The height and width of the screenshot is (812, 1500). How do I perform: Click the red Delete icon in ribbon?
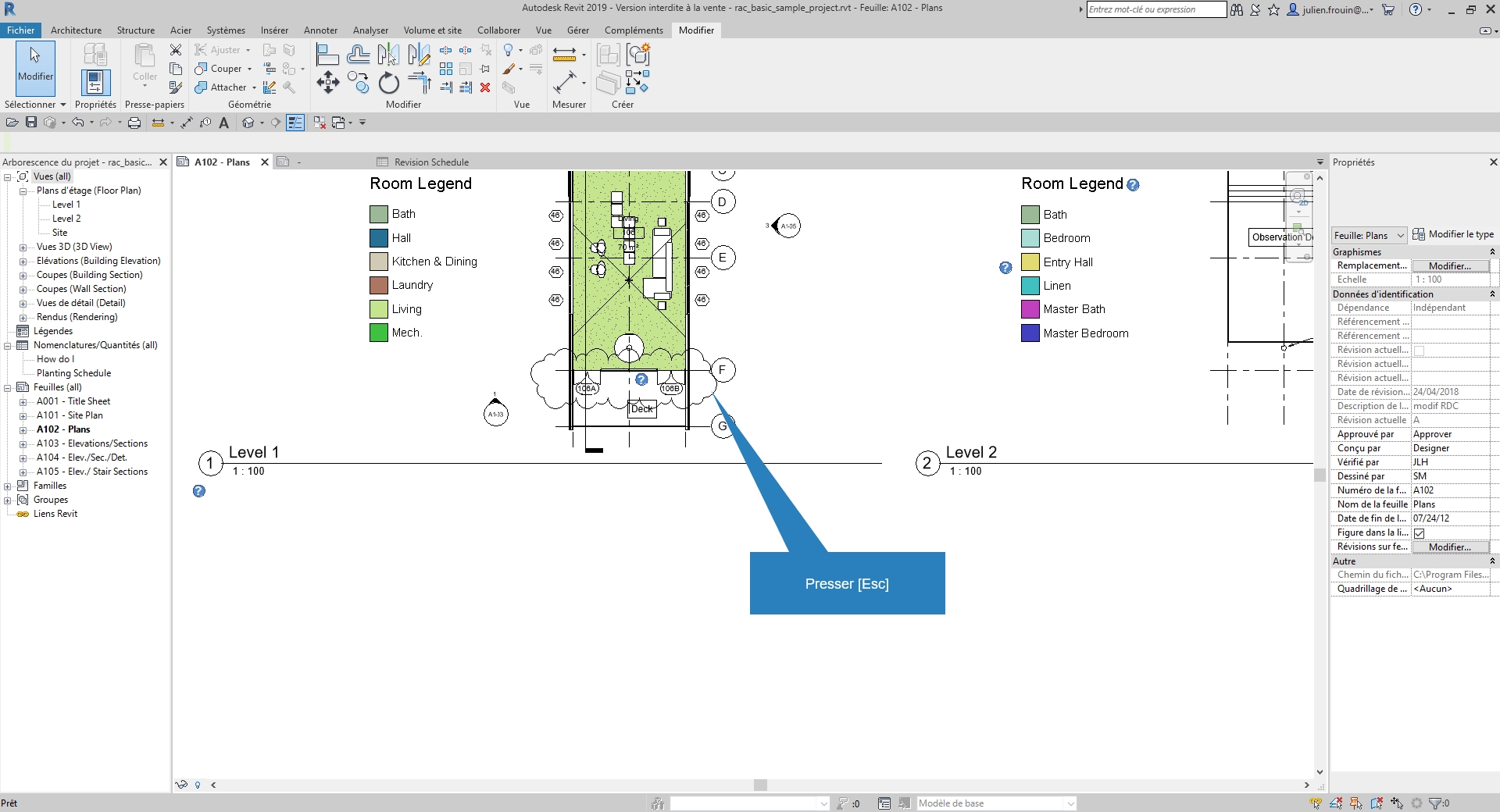[x=485, y=87]
